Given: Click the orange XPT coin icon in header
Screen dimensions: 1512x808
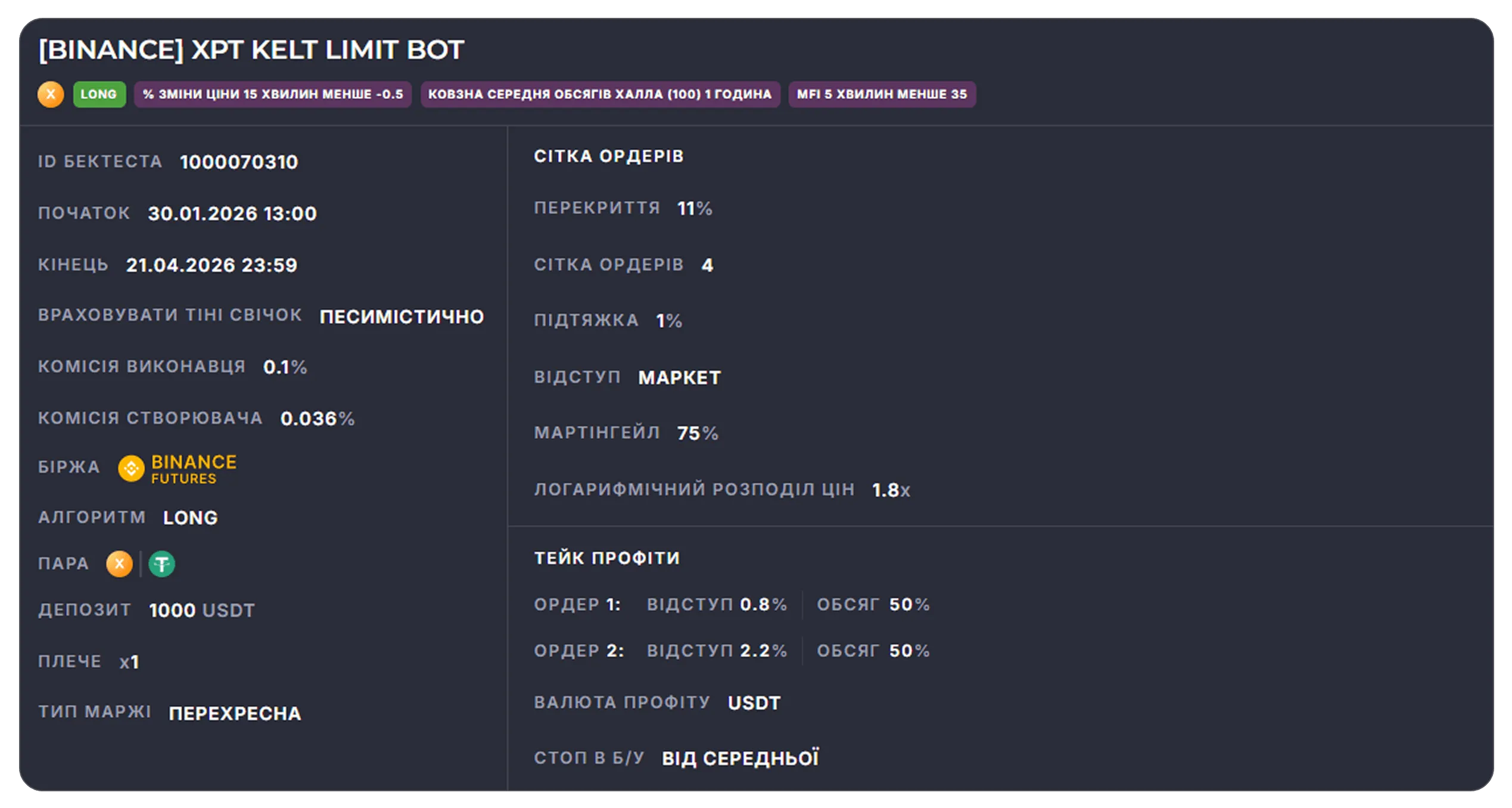Looking at the screenshot, I should pos(51,94).
